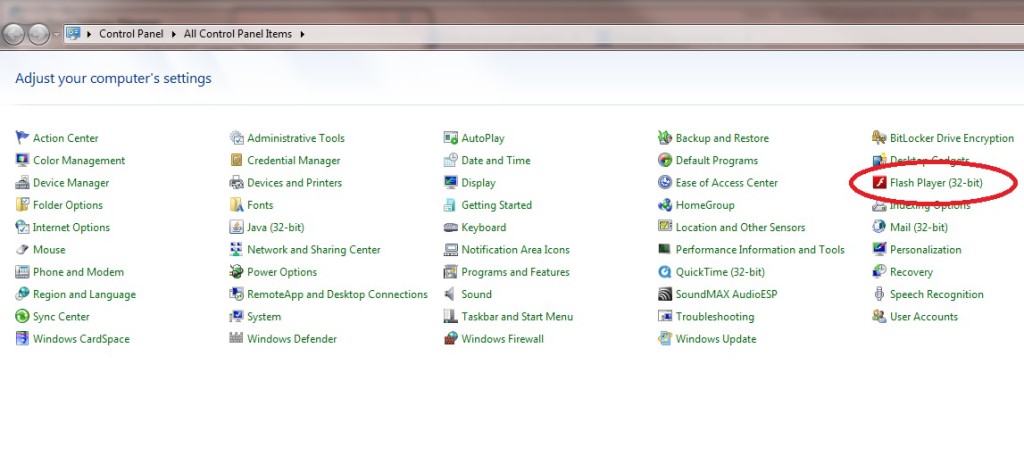
Task: Click the Flash Player red icon
Action: coord(879,182)
